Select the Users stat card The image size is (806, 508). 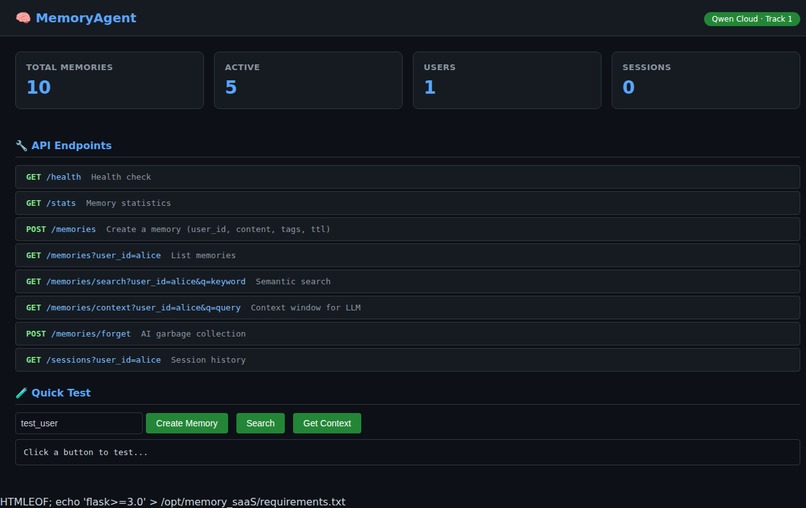pos(507,80)
